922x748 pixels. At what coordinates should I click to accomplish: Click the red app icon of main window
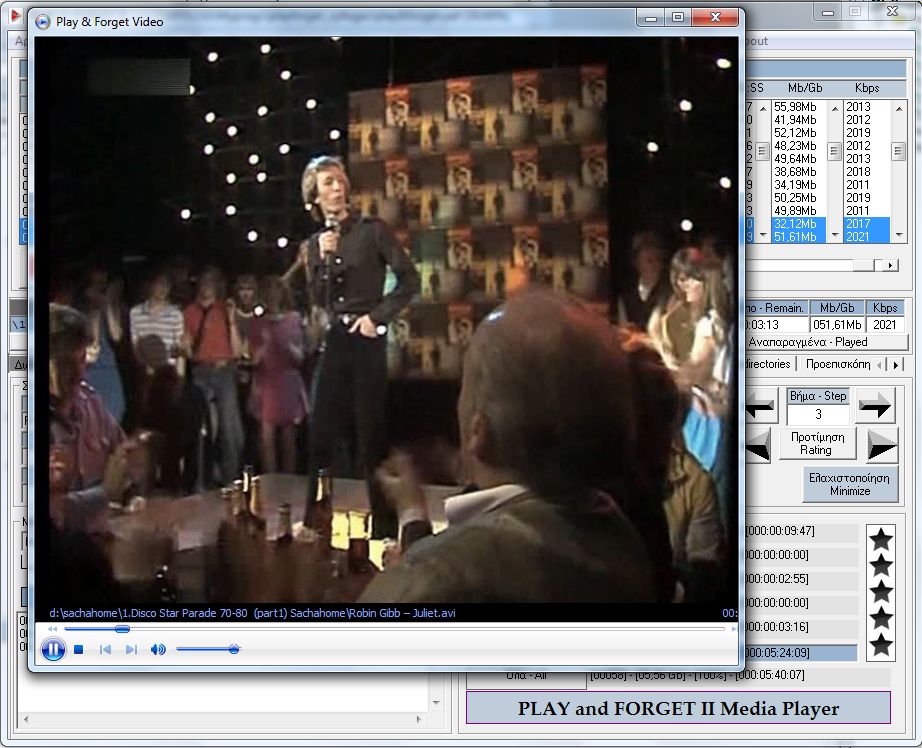click(x=15, y=15)
